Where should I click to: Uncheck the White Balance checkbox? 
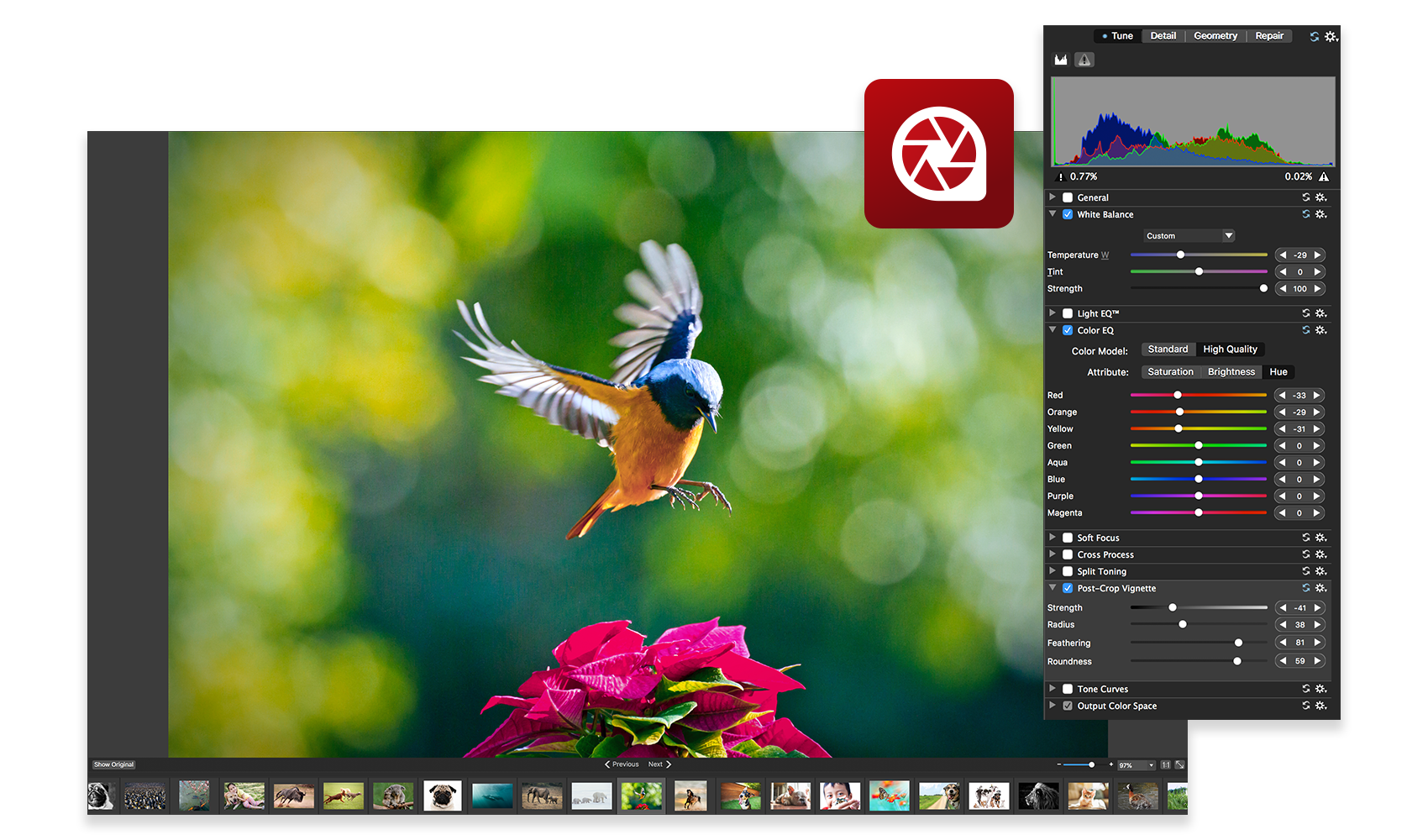[x=1068, y=214]
